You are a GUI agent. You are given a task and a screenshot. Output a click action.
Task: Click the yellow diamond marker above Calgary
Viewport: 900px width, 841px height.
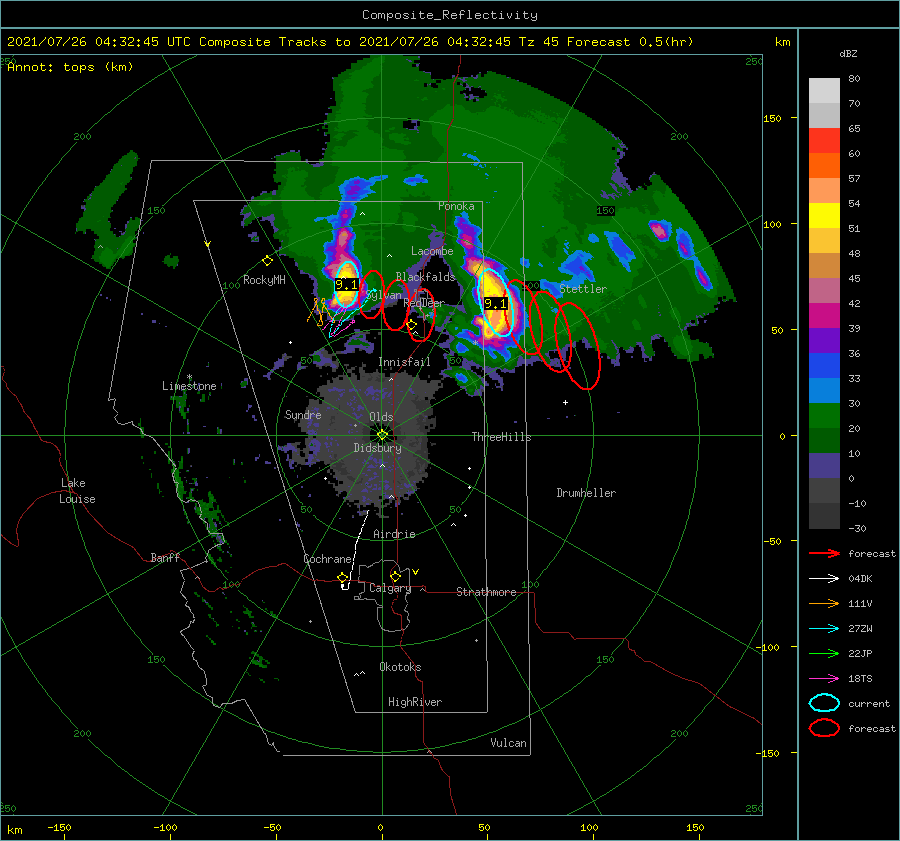pyautogui.click(x=395, y=576)
